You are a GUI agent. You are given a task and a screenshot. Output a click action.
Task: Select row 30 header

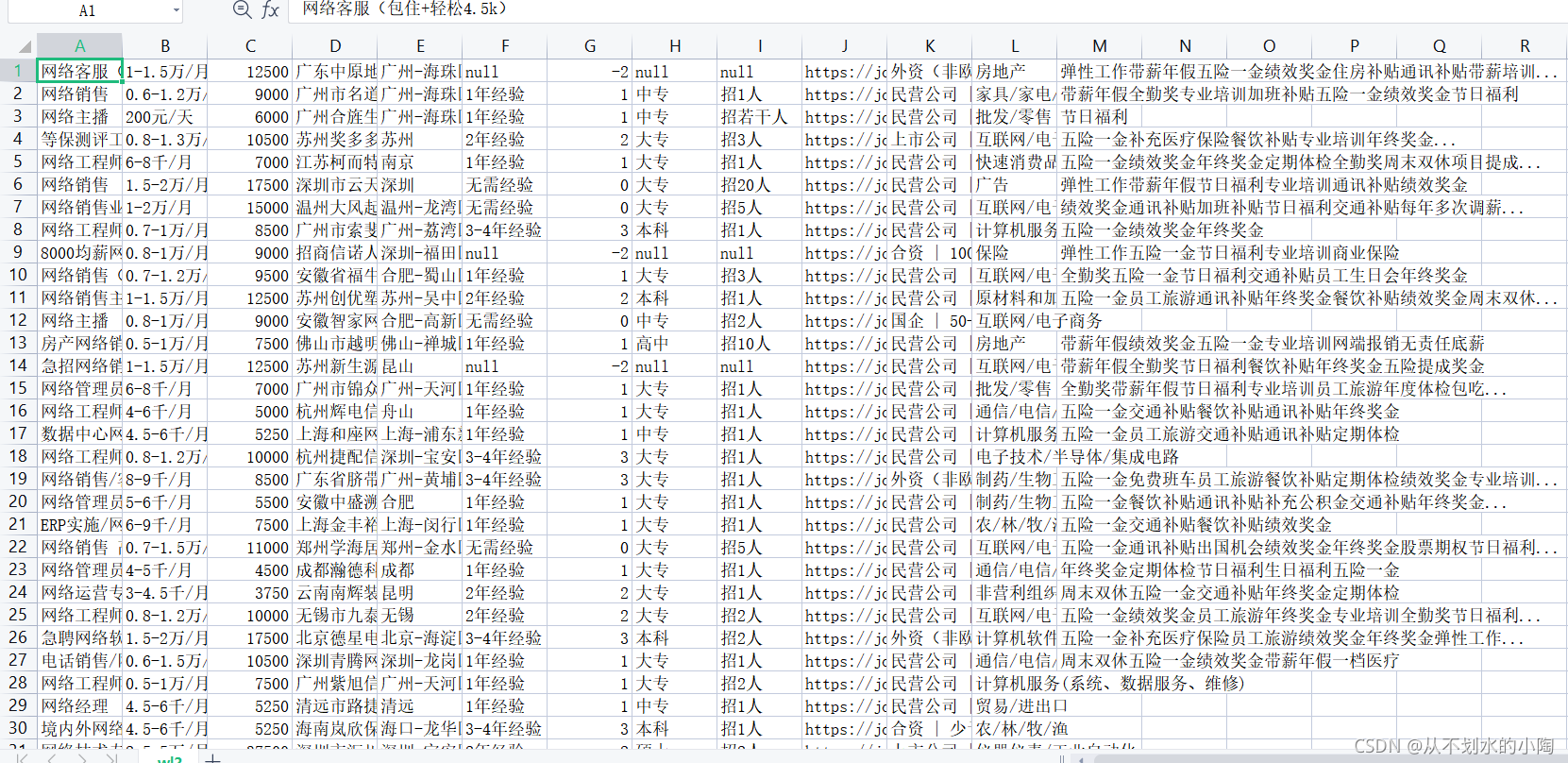(18, 728)
